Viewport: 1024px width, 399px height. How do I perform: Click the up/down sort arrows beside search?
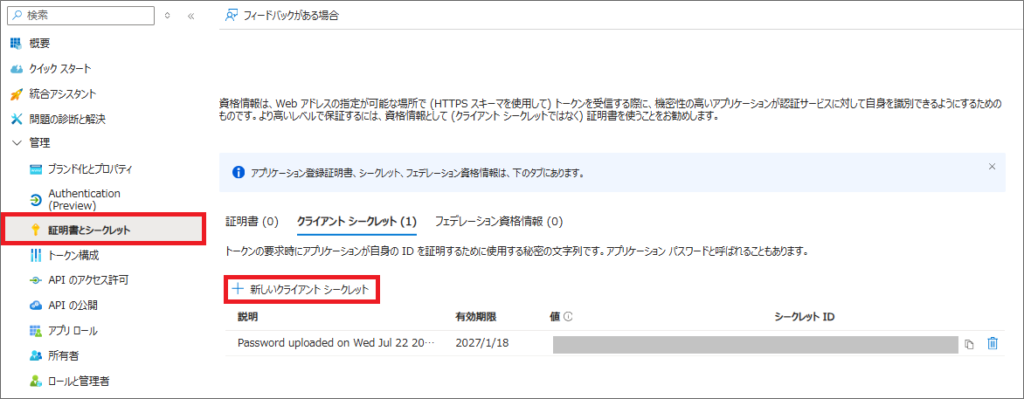(168, 16)
